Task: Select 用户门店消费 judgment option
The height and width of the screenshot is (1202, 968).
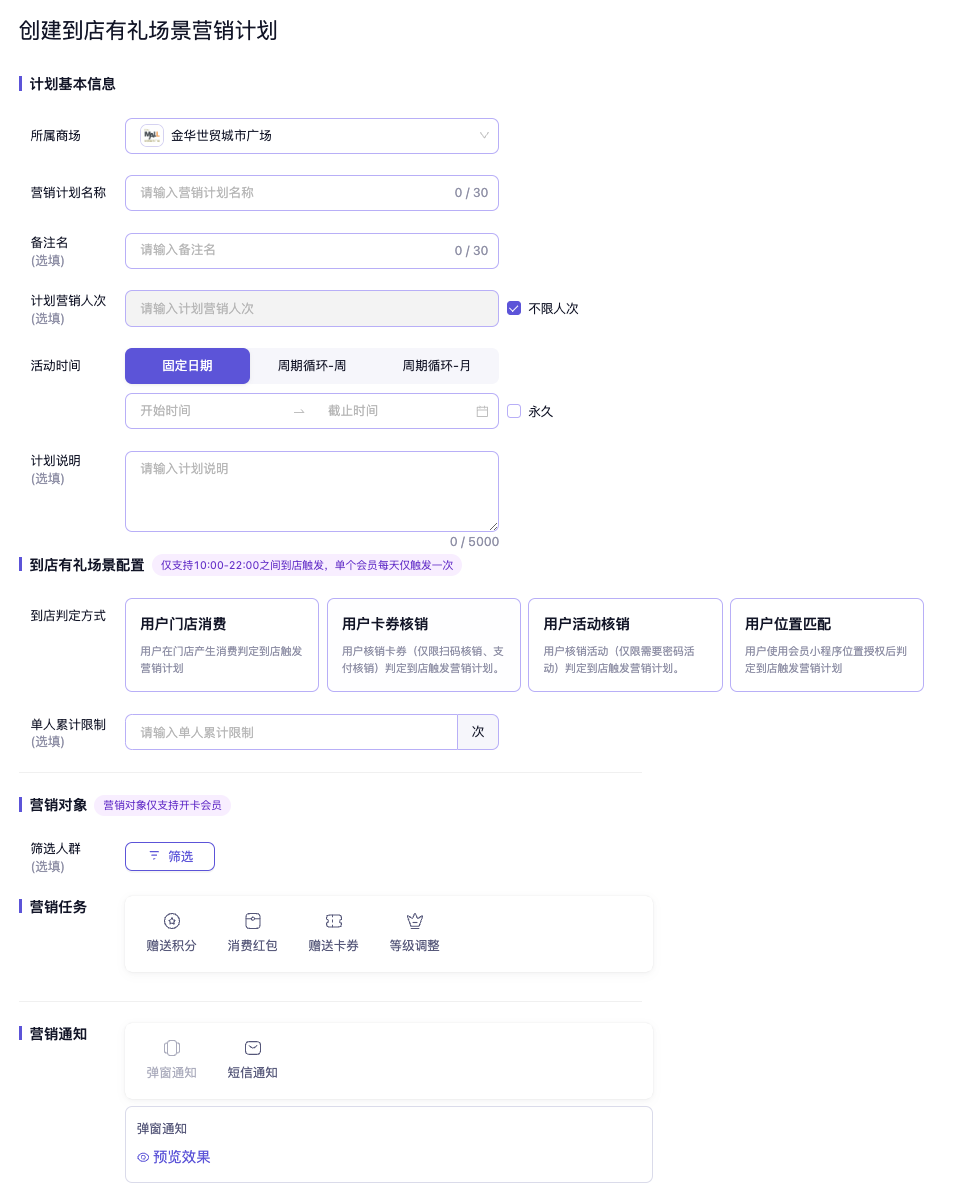Action: tap(222, 645)
